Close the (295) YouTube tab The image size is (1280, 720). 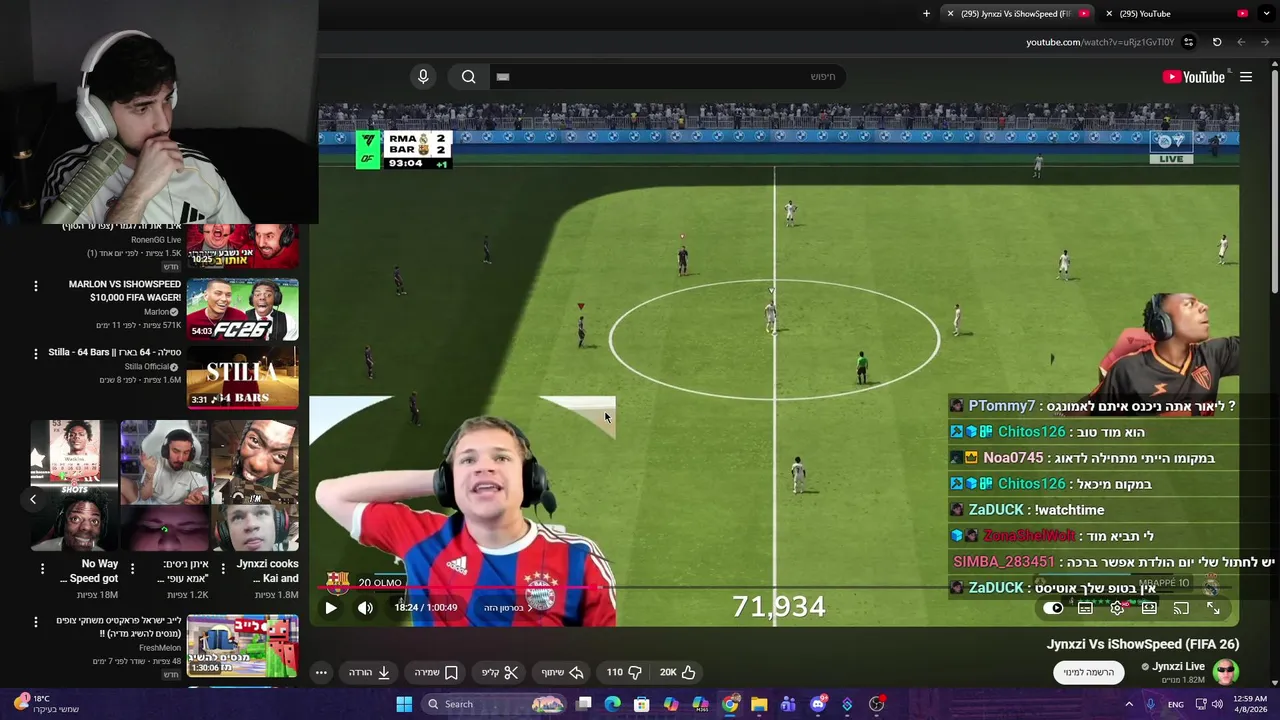(x=1109, y=13)
